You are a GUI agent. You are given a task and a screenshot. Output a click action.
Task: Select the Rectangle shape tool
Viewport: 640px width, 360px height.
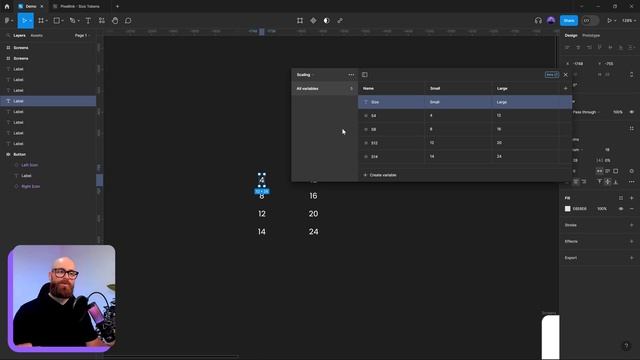(x=57, y=20)
